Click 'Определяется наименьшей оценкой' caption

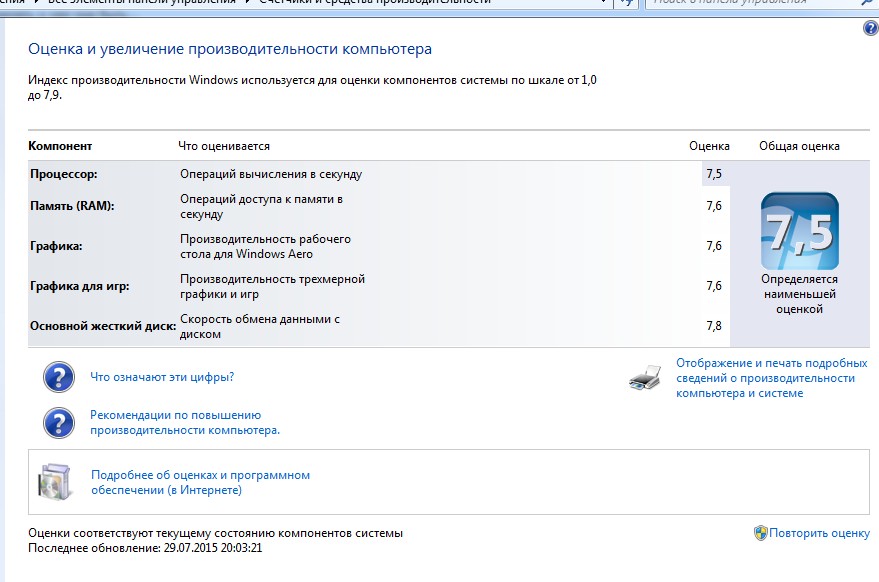(x=799, y=294)
